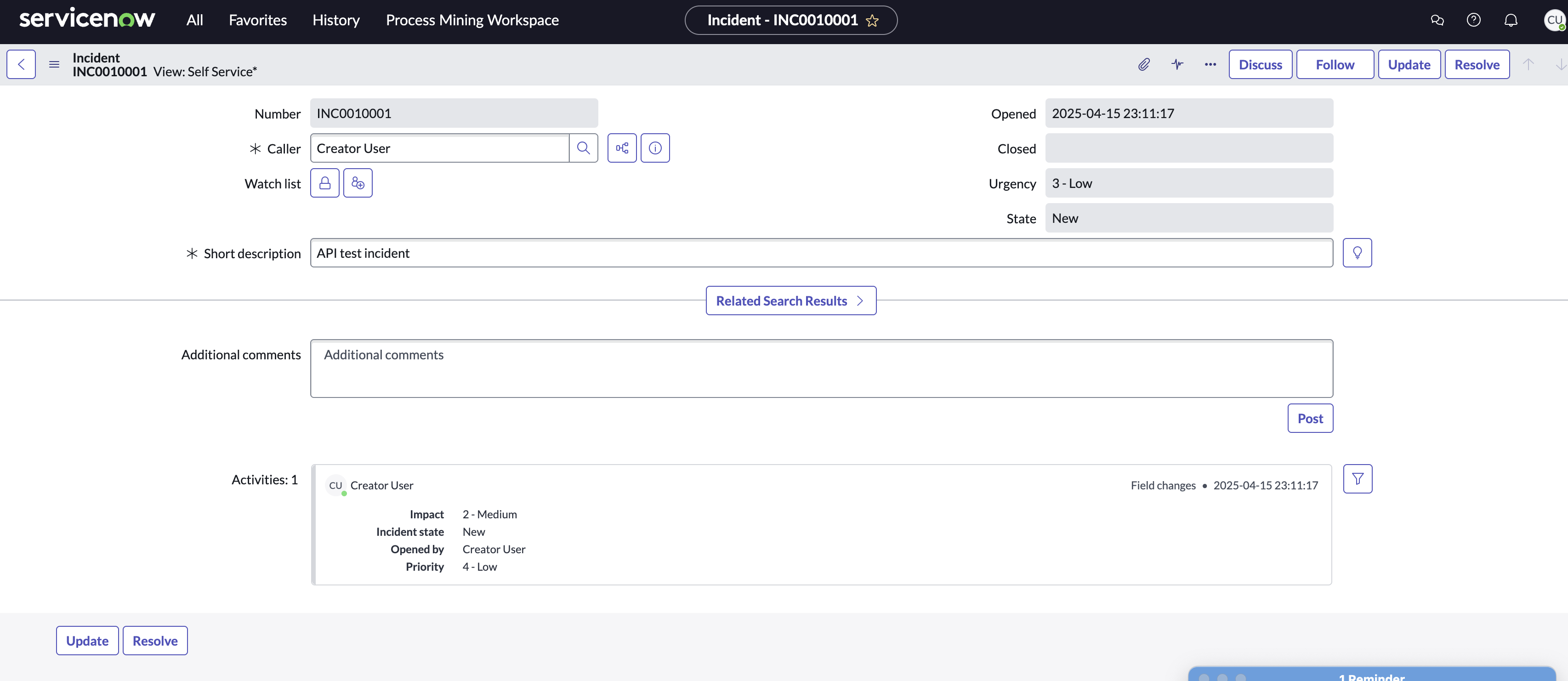Toggle the favorite star on Incident INC0010001
This screenshot has height=681, width=1568.
(872, 20)
